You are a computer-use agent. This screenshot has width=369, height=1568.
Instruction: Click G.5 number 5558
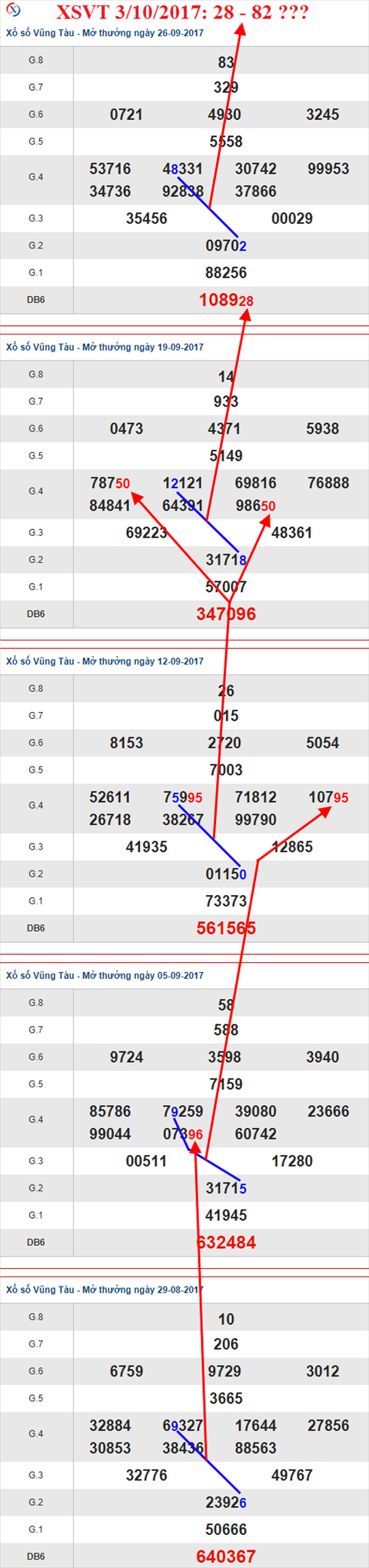tap(226, 141)
